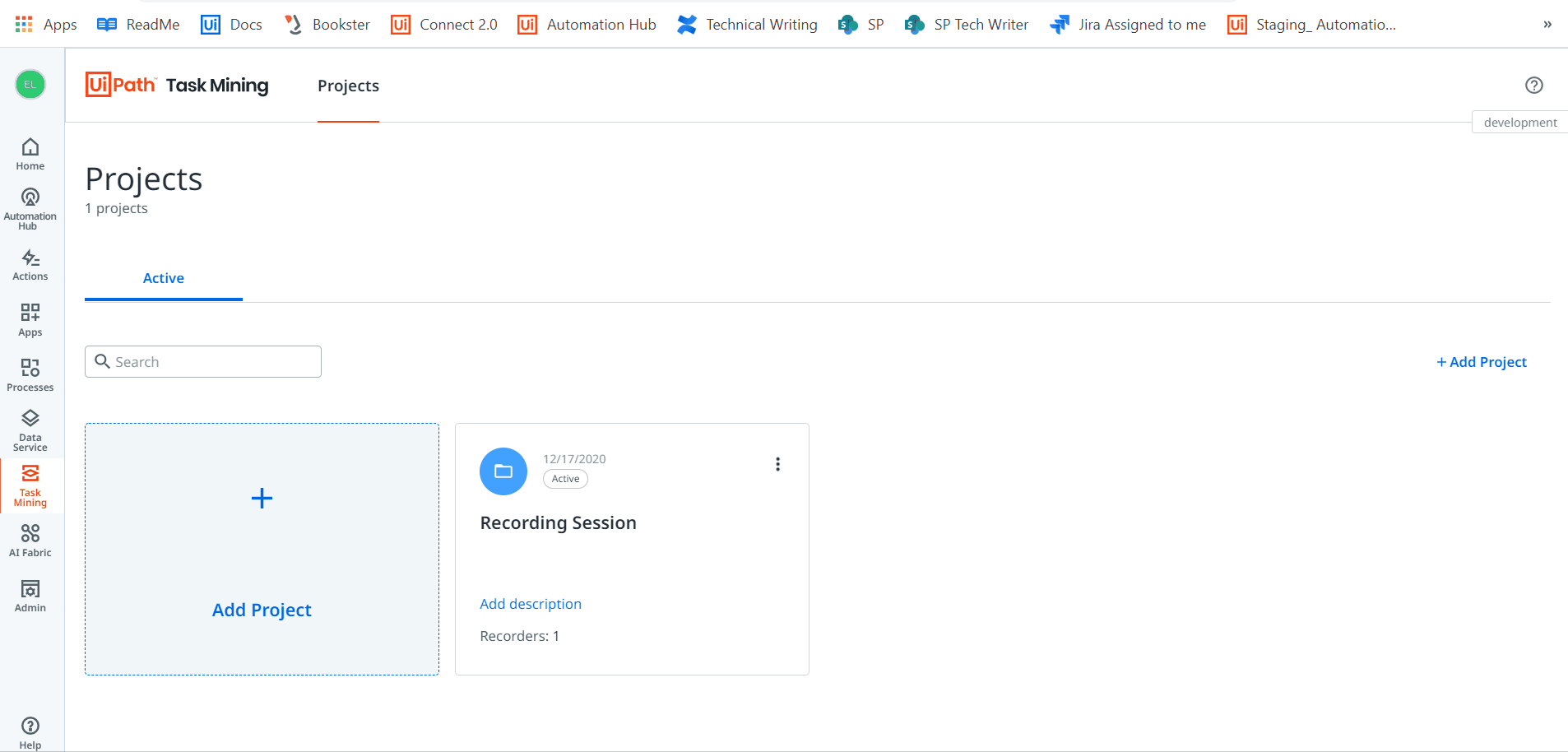This screenshot has height=752, width=1568.
Task: Open the Admin sidebar section
Action: pos(30,596)
